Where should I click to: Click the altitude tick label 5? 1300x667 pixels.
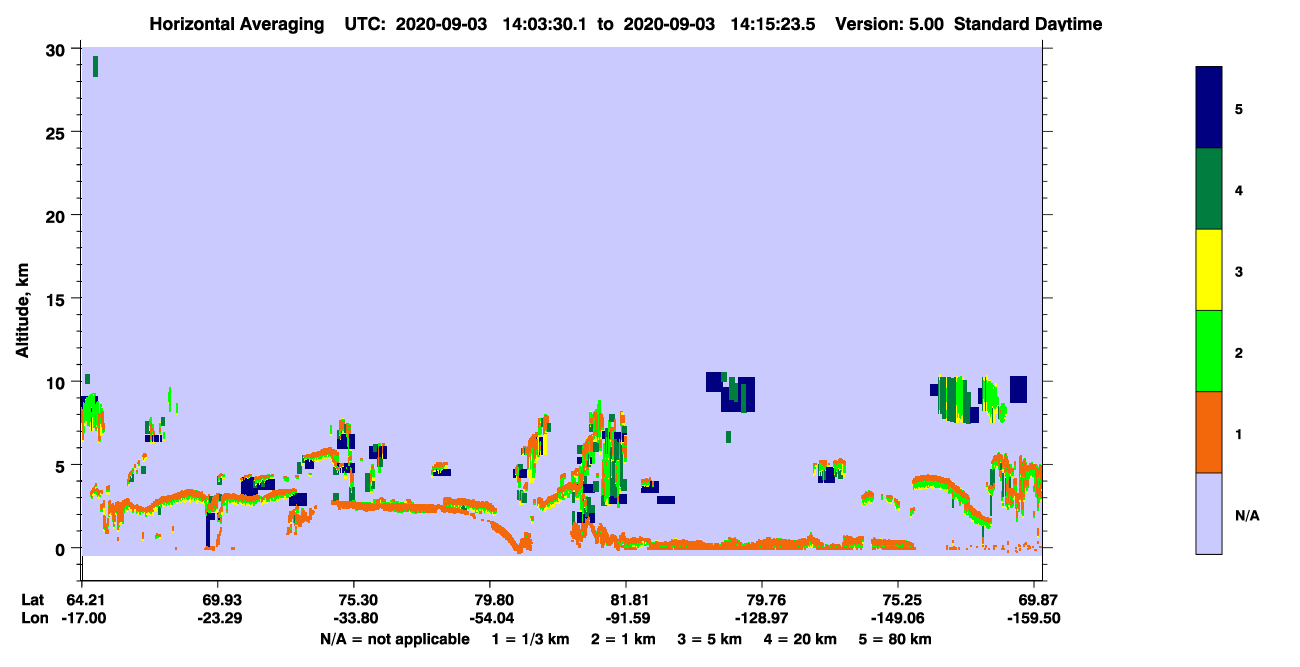click(61, 465)
